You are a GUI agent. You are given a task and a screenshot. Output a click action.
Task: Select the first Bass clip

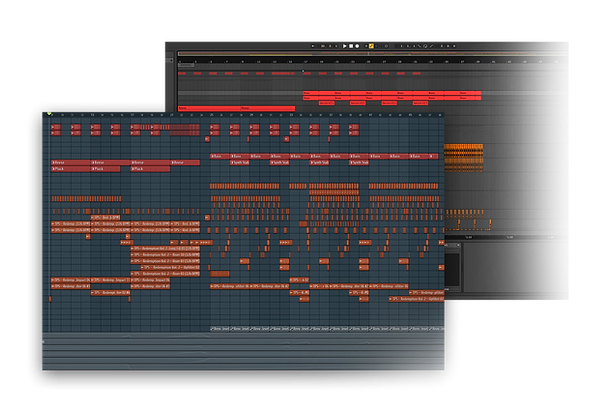(x=218, y=156)
